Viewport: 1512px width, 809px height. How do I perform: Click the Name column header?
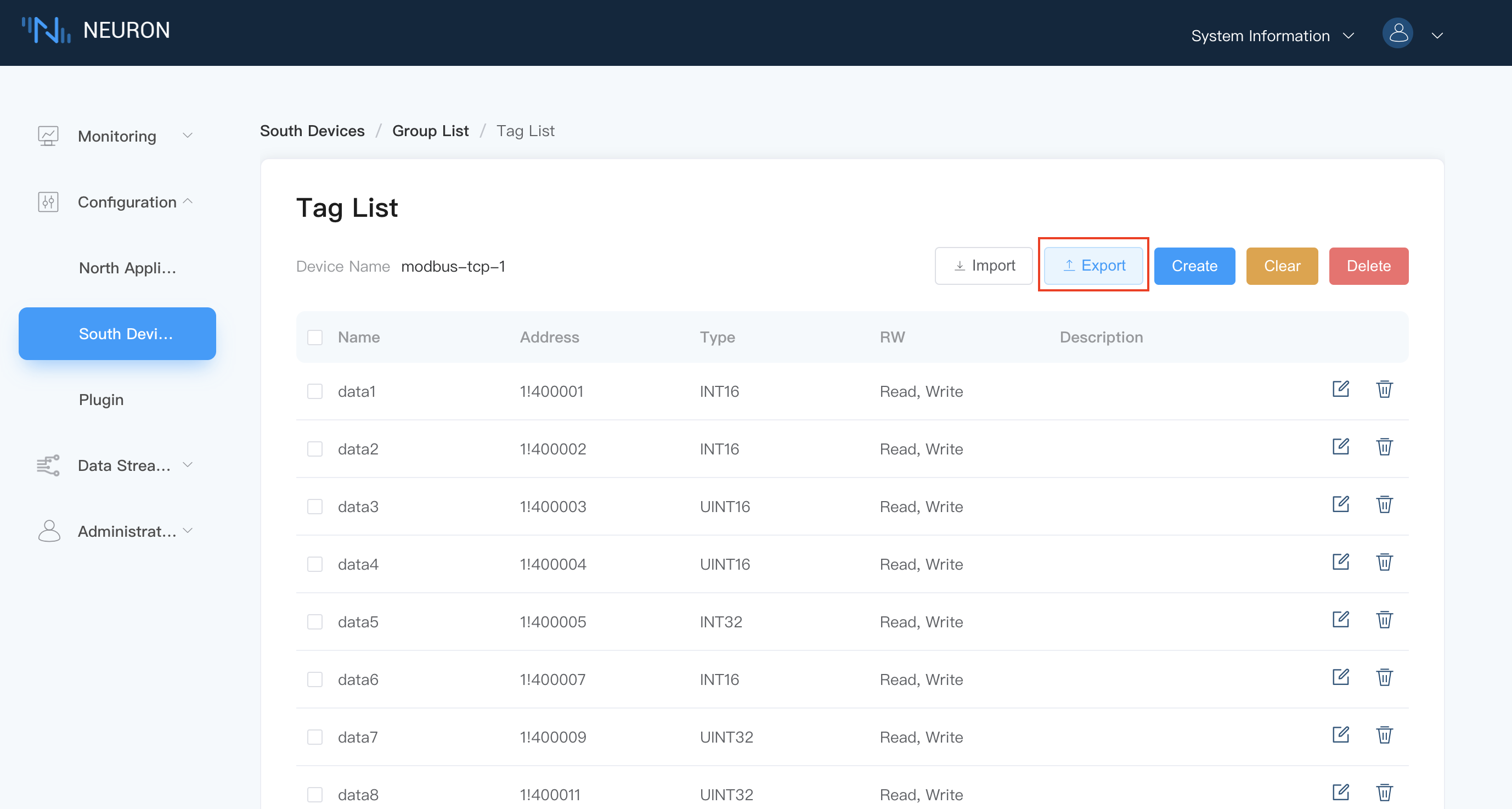(x=359, y=337)
